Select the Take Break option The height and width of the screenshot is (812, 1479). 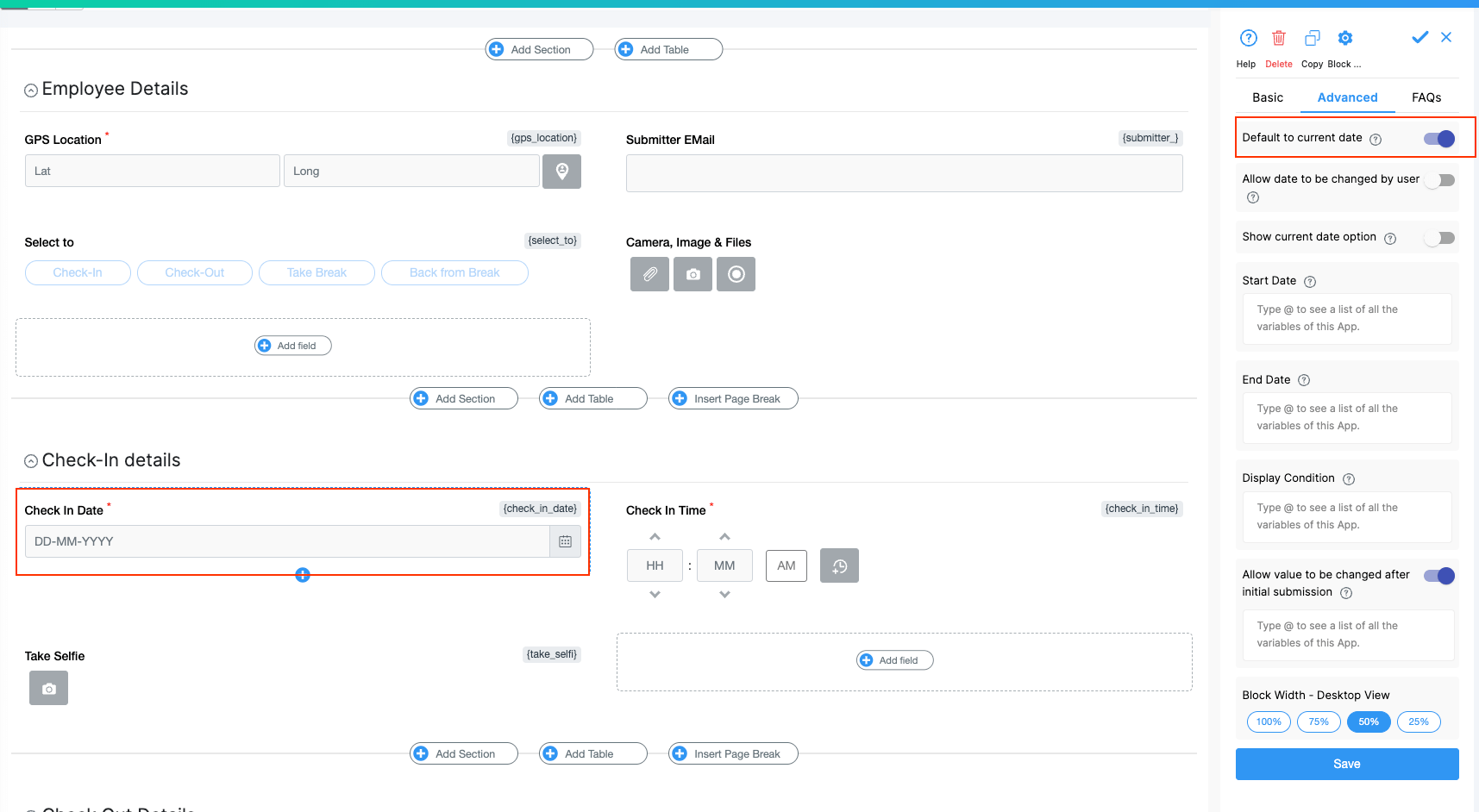tap(316, 272)
